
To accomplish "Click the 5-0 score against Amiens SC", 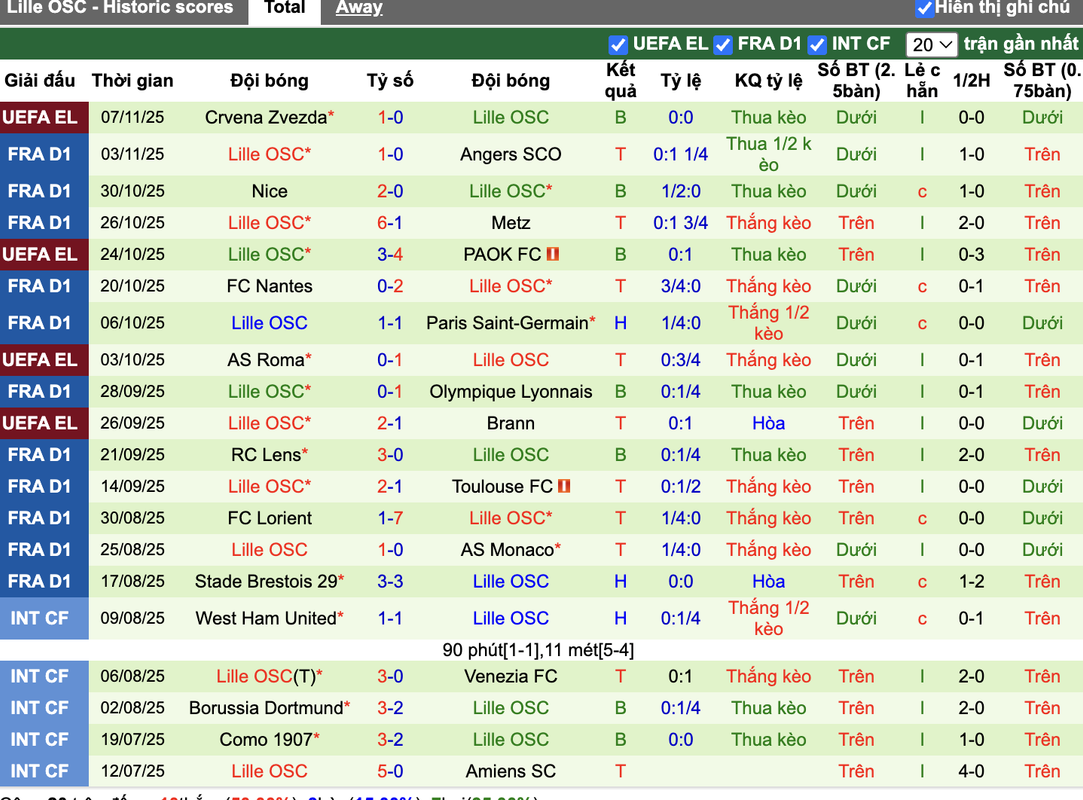I will pos(390,772).
